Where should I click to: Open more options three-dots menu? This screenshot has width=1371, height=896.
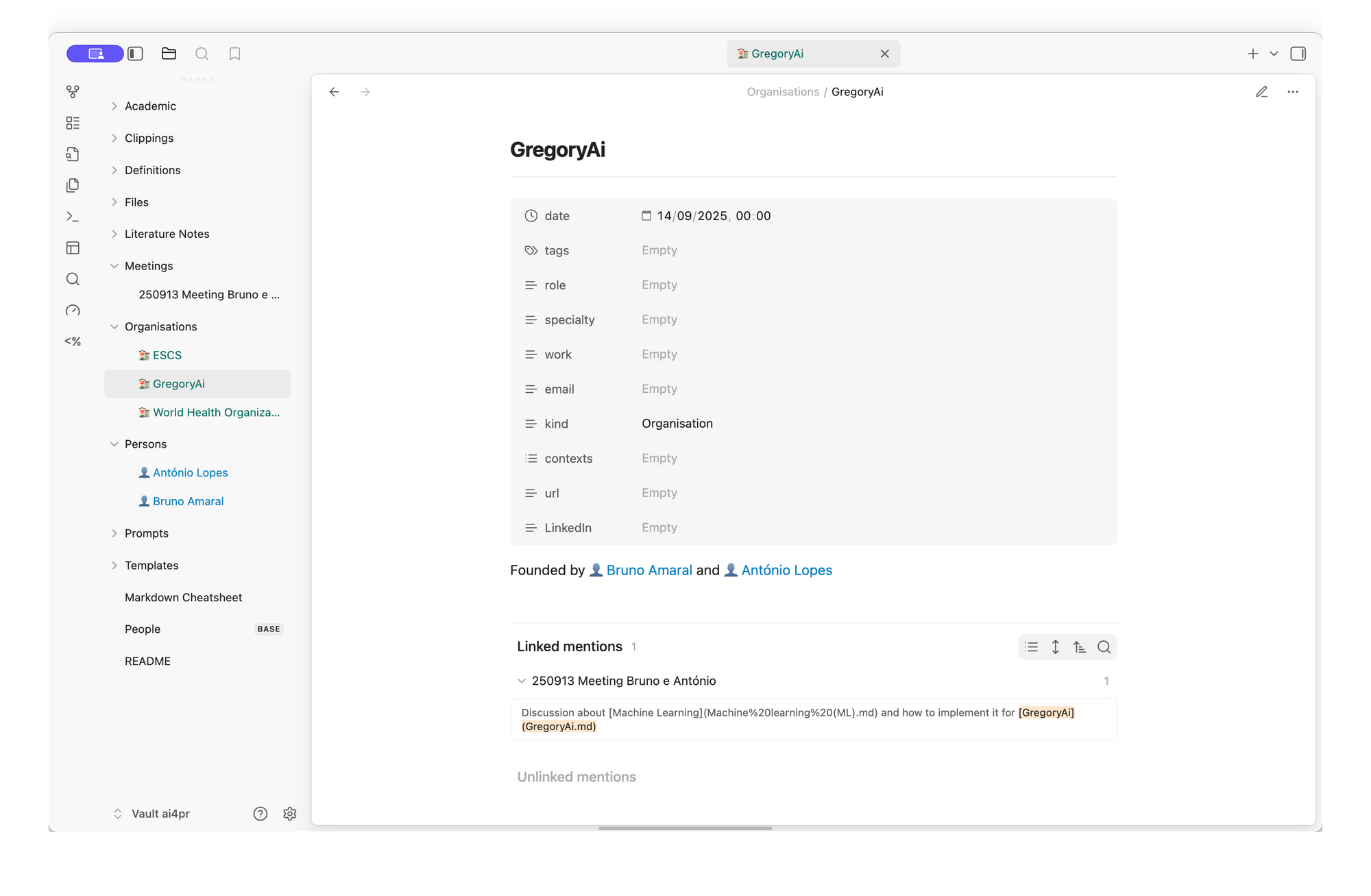(x=1293, y=92)
